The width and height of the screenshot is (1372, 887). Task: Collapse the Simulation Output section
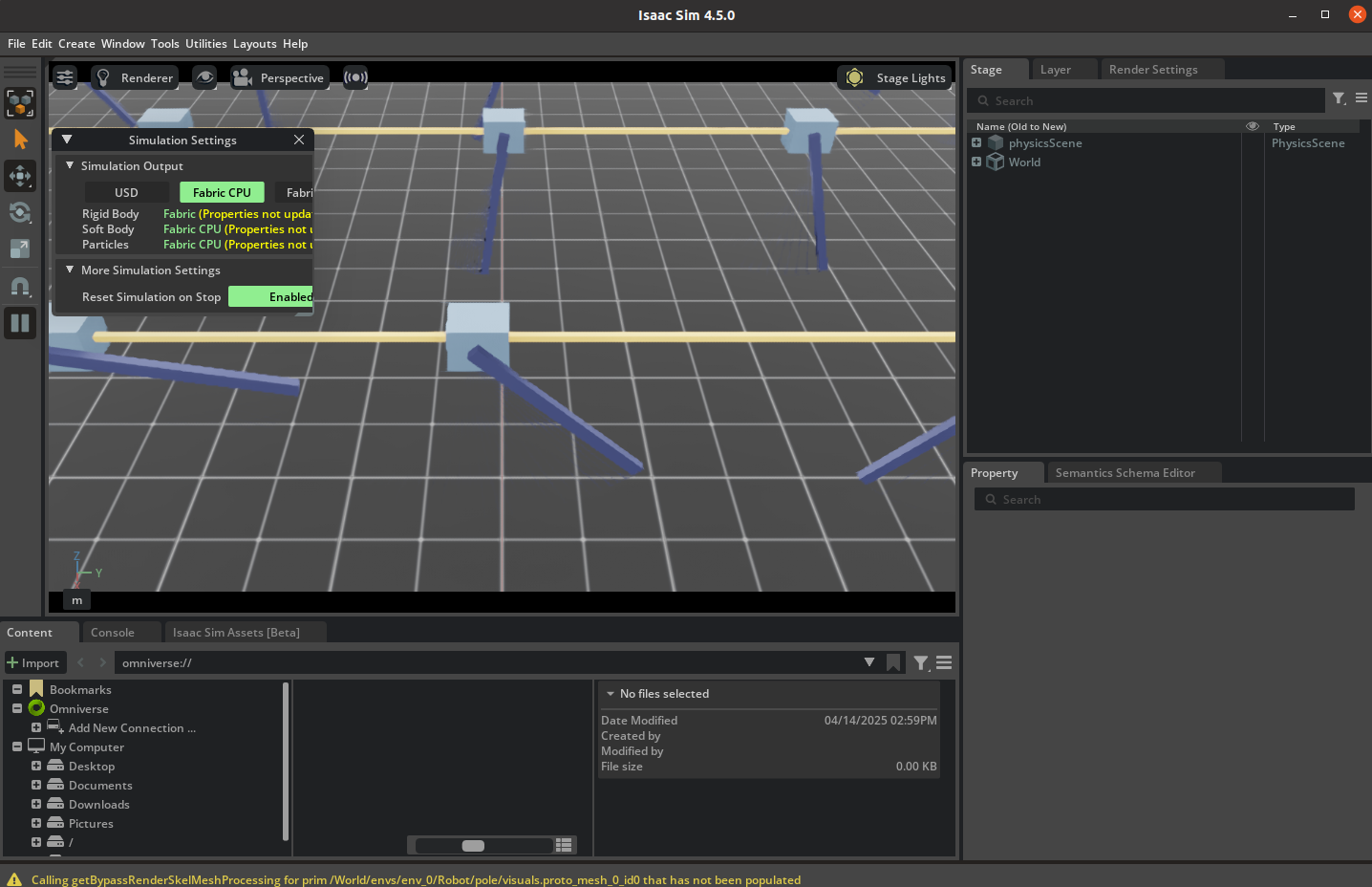click(x=70, y=165)
